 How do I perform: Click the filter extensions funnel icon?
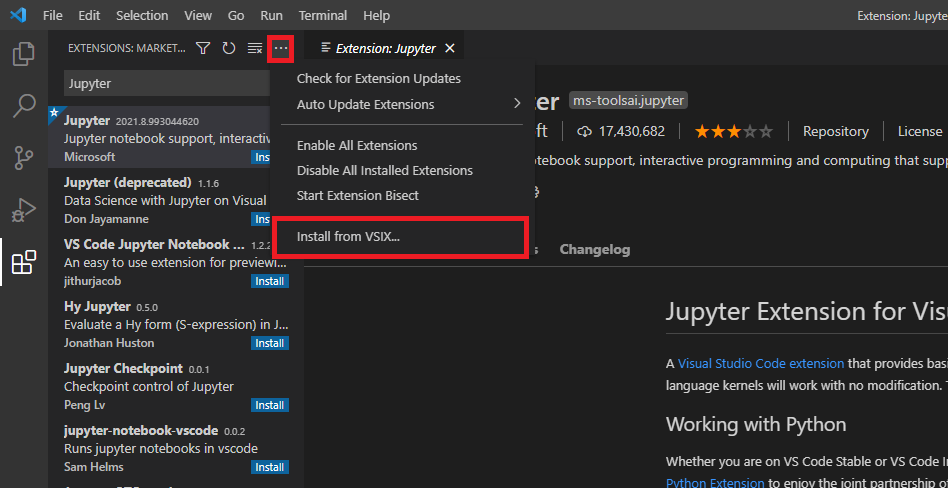pyautogui.click(x=203, y=48)
